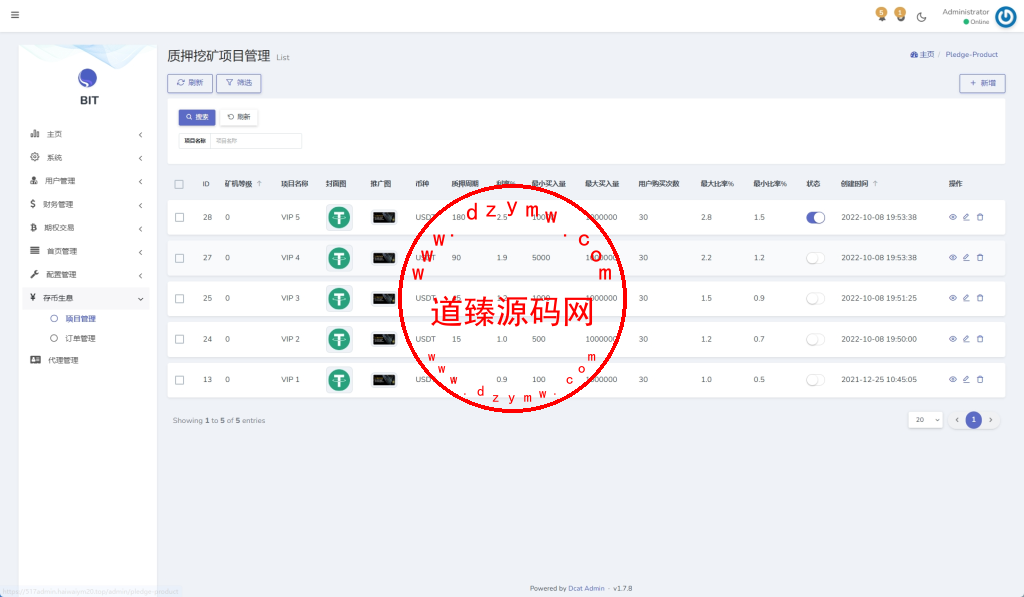1024x597 pixels.
Task: Expand the 系统 sidebar menu
Action: [x=86, y=157]
